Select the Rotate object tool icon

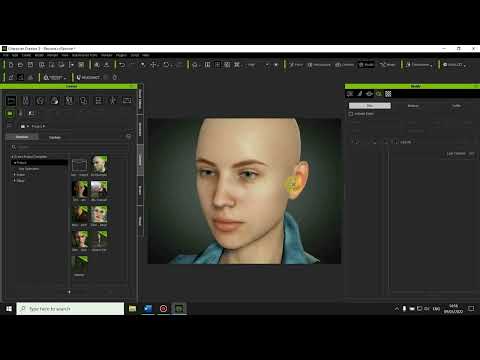(x=166, y=65)
